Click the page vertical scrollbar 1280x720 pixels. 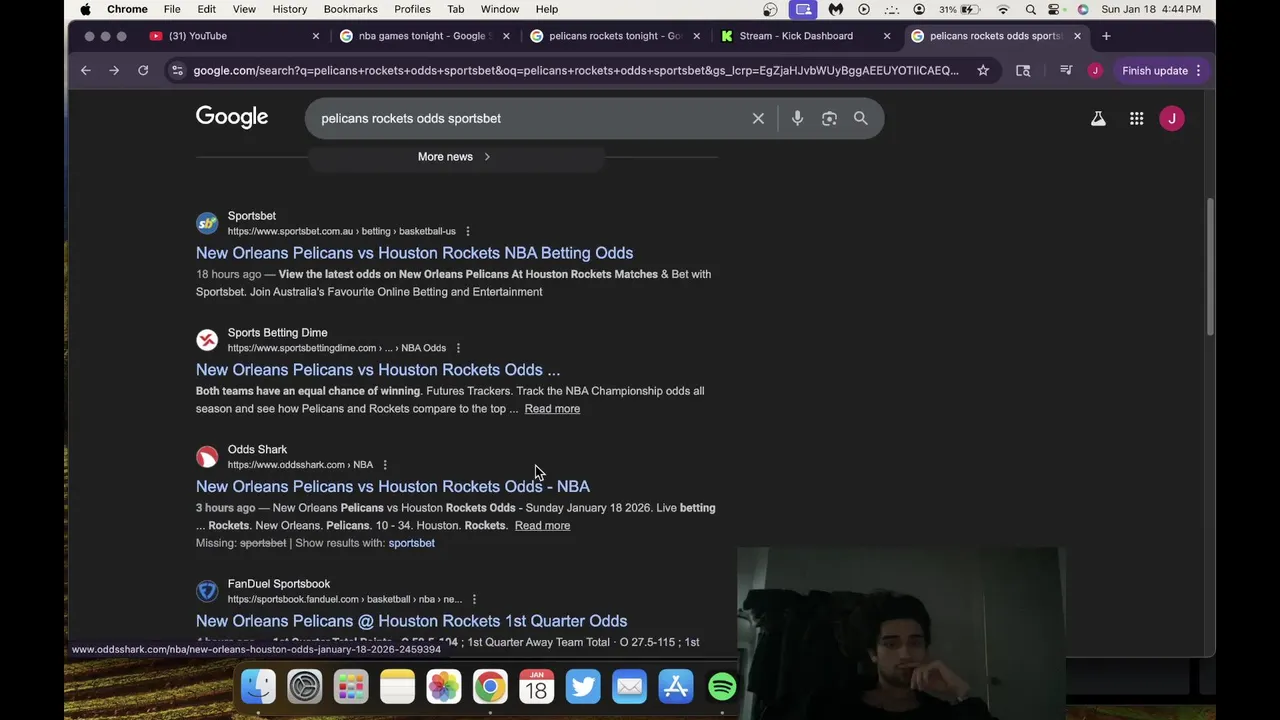(1210, 267)
